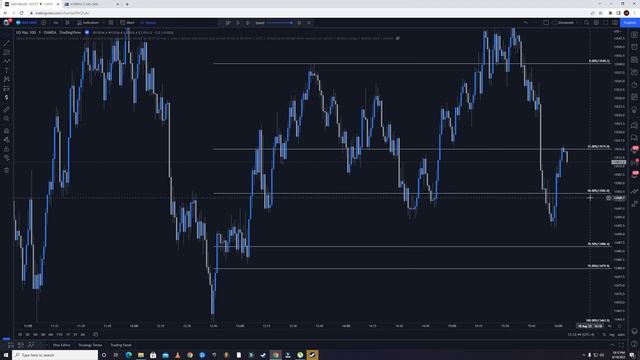The image size is (640, 360).
Task: Open the chat bubble icon in right sidebar
Action: 634,138
